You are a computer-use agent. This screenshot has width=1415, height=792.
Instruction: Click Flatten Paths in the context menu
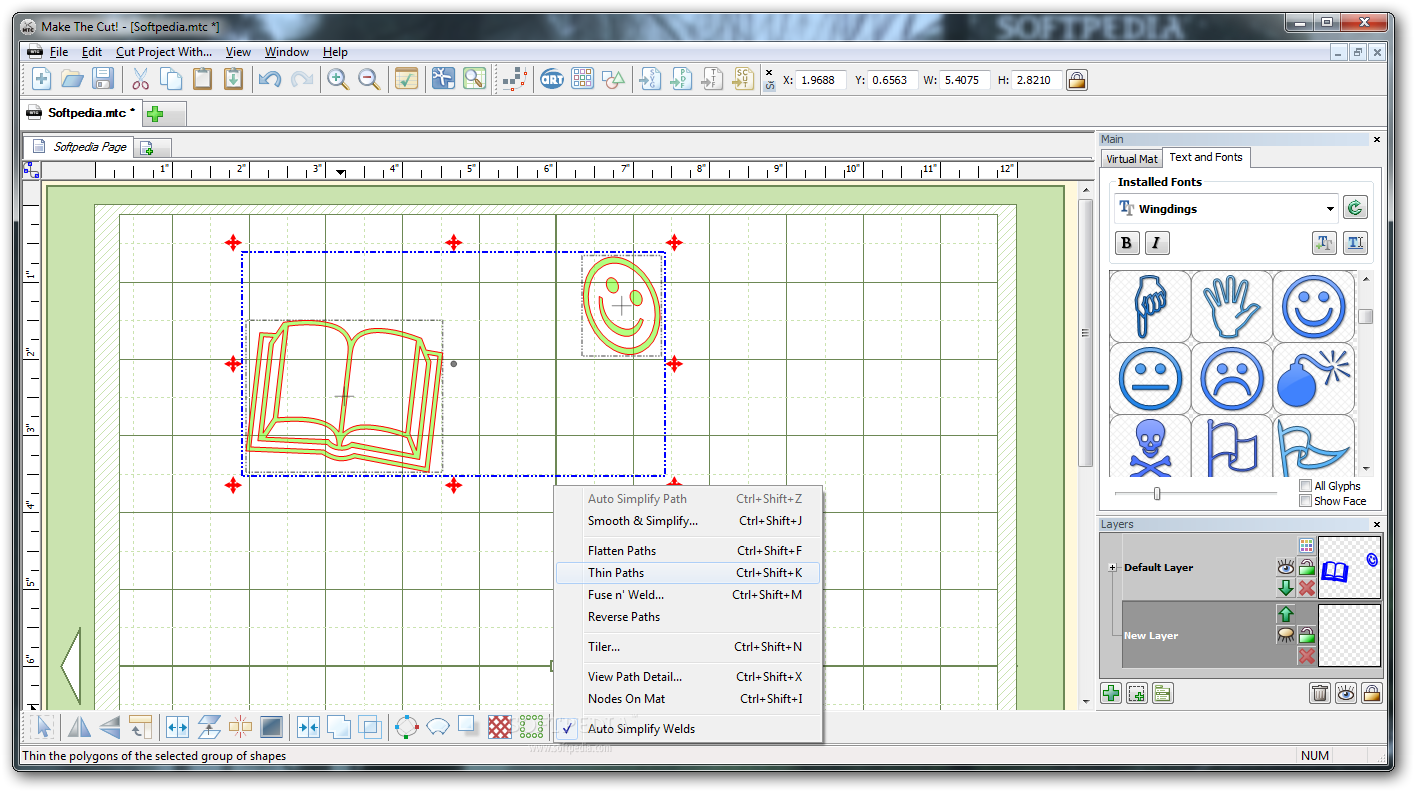[x=688, y=551]
